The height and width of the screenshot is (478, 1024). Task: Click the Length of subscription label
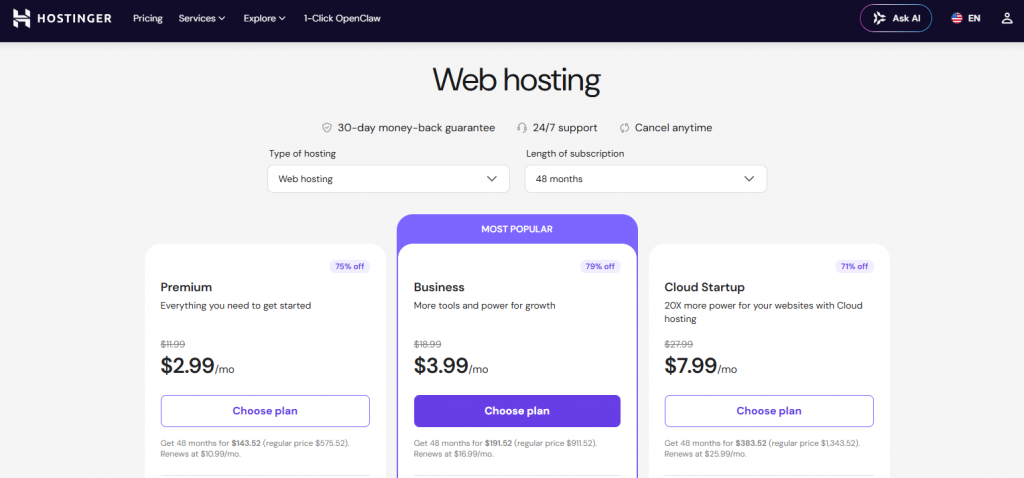coord(575,154)
